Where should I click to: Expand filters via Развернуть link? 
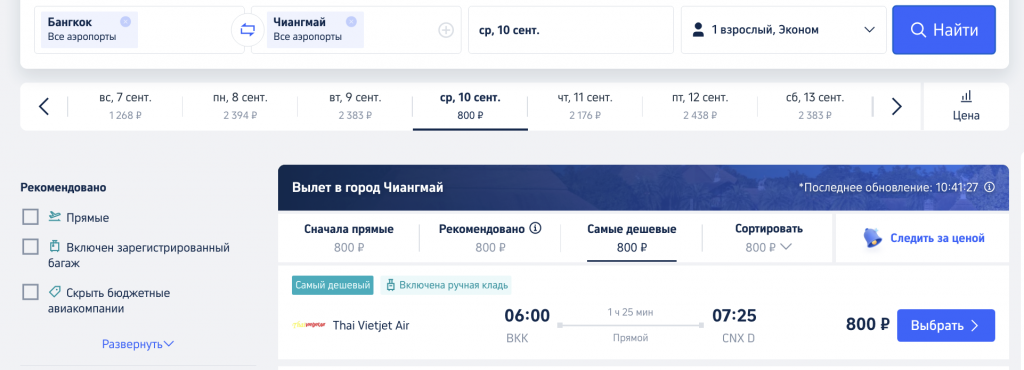pos(138,344)
